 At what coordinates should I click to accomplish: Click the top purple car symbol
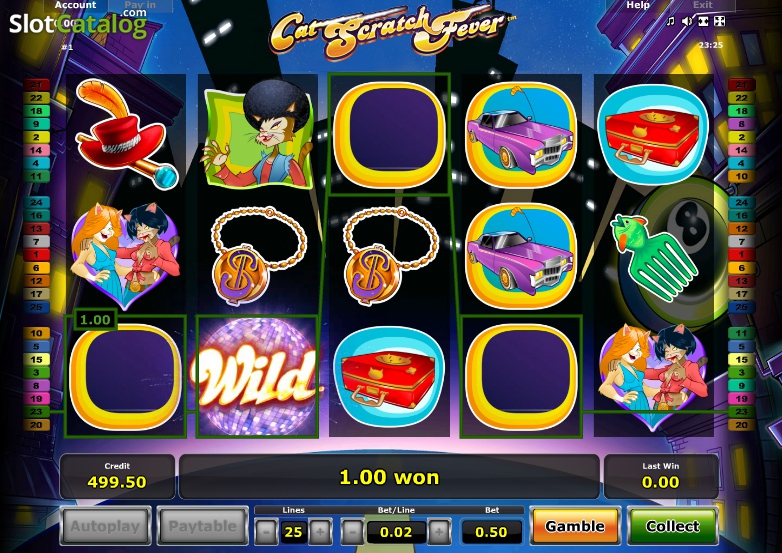point(520,135)
